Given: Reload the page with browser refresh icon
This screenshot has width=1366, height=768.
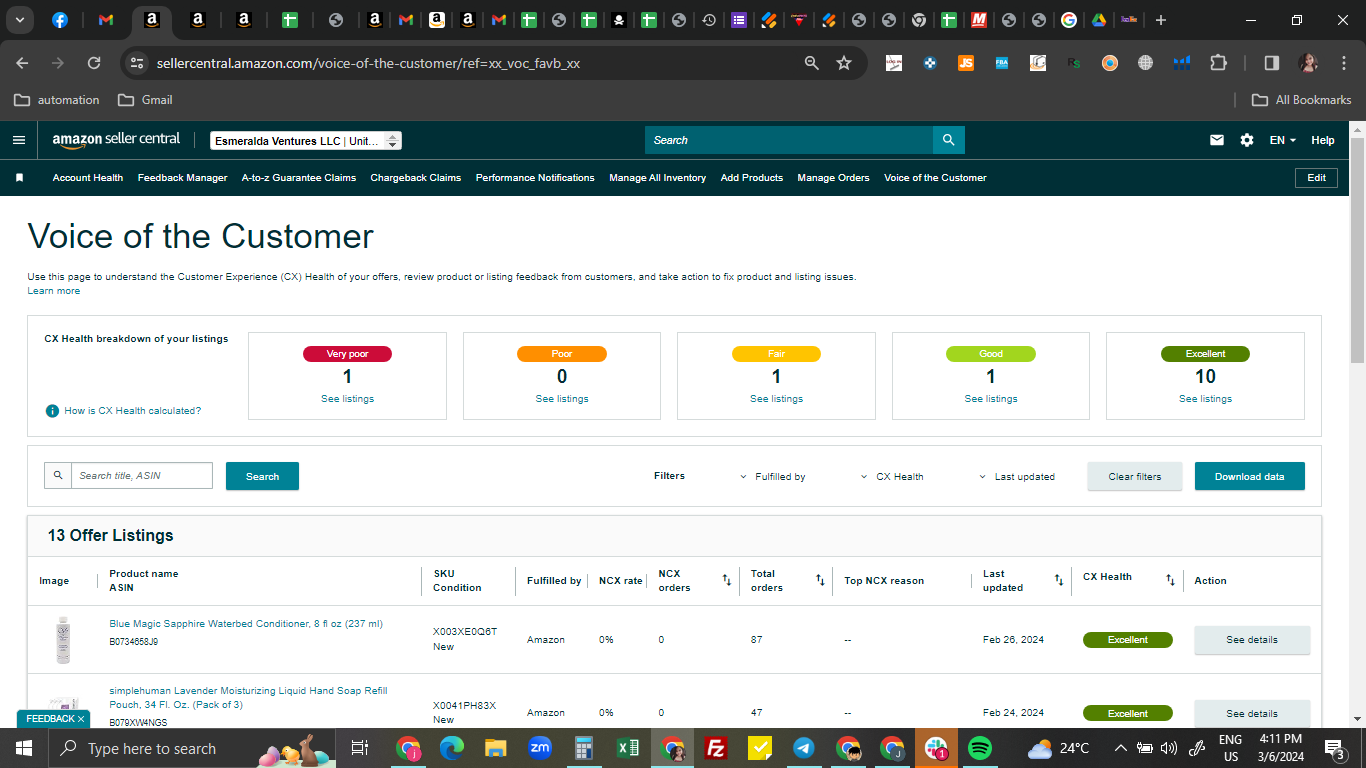Looking at the screenshot, I should click(94, 63).
